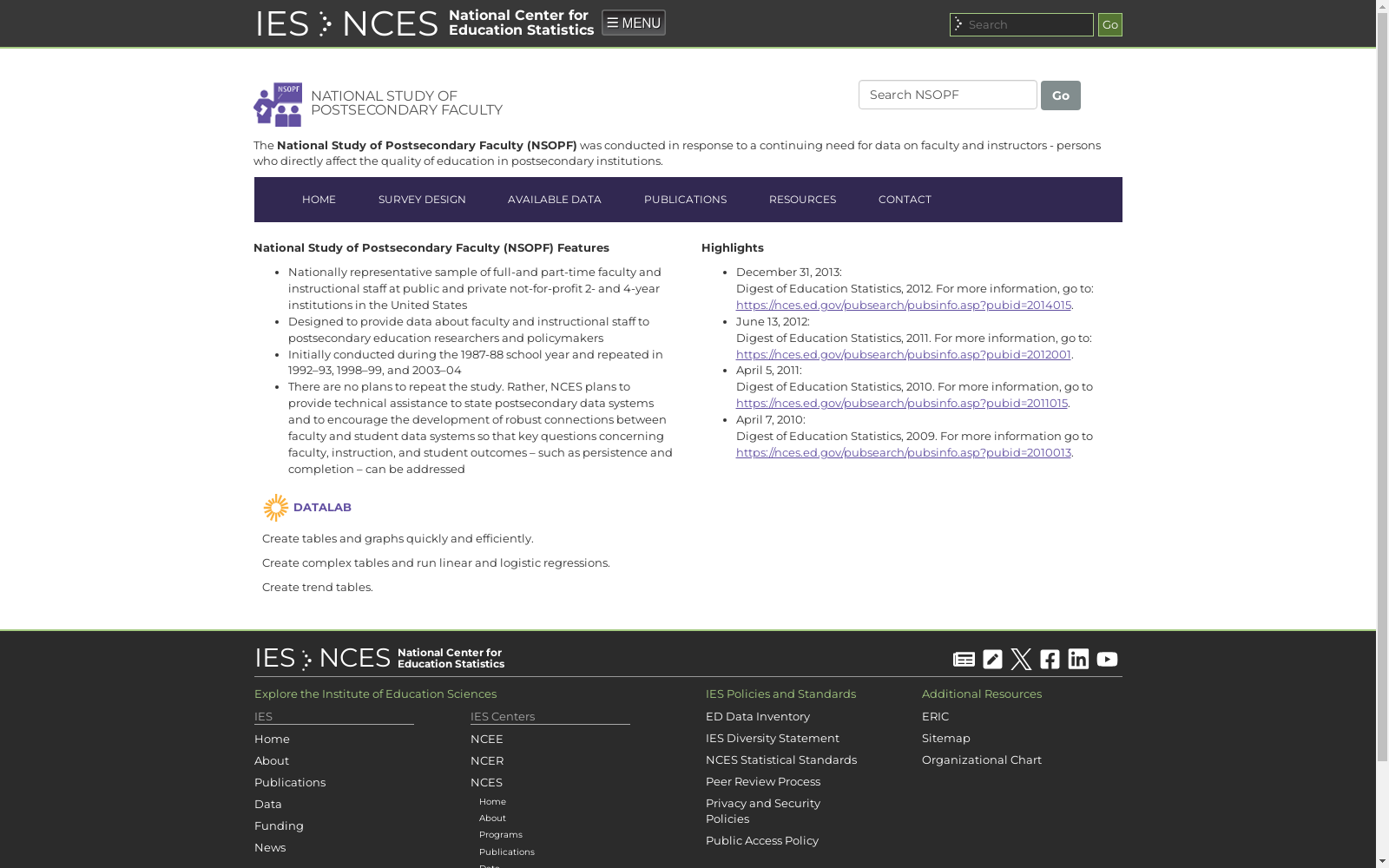
Task: Click the 'IES Policies and Standards' footer heading
Action: coord(780,694)
